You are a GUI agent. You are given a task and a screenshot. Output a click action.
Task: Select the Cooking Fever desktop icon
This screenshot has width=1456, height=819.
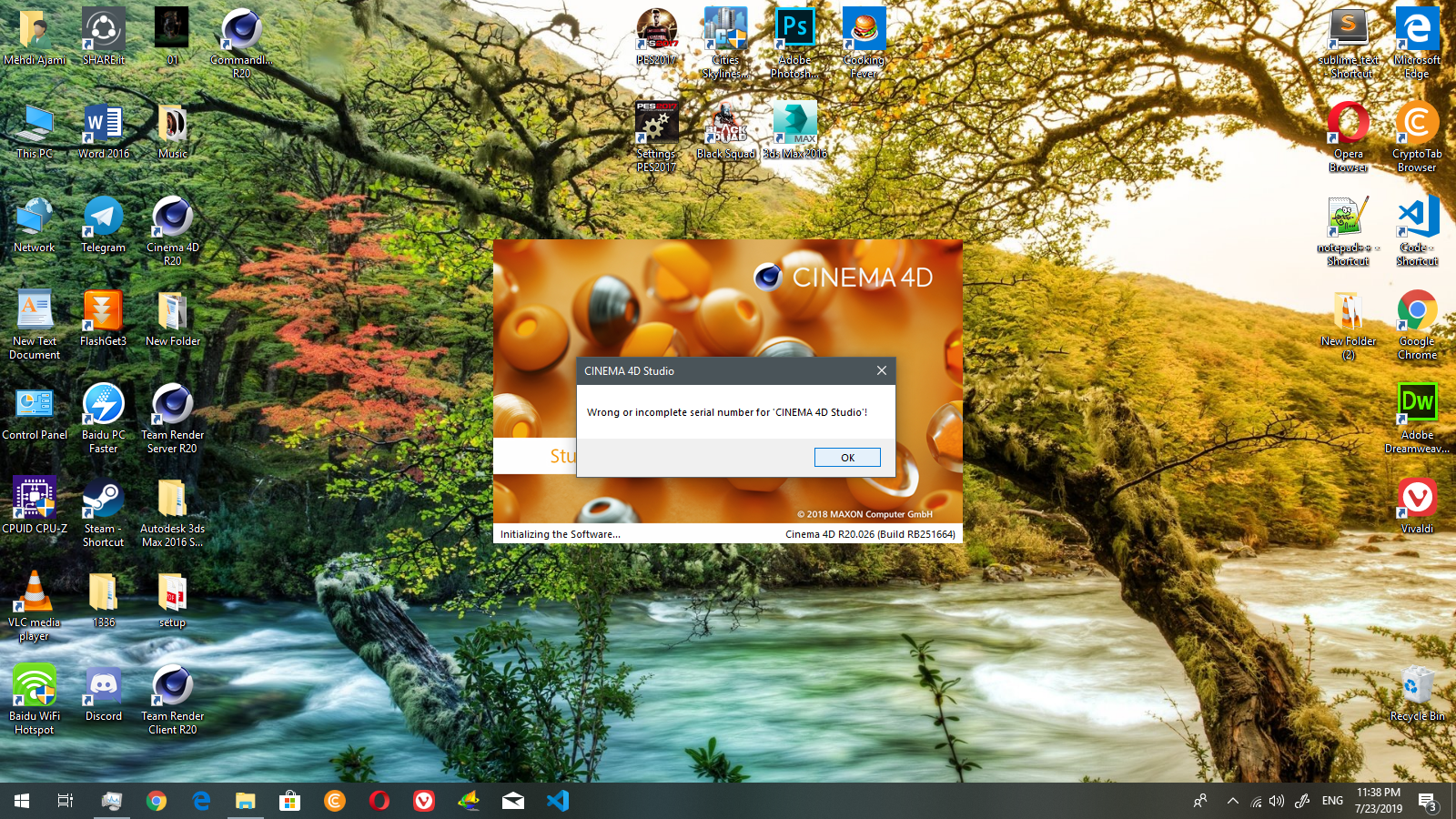tap(864, 43)
